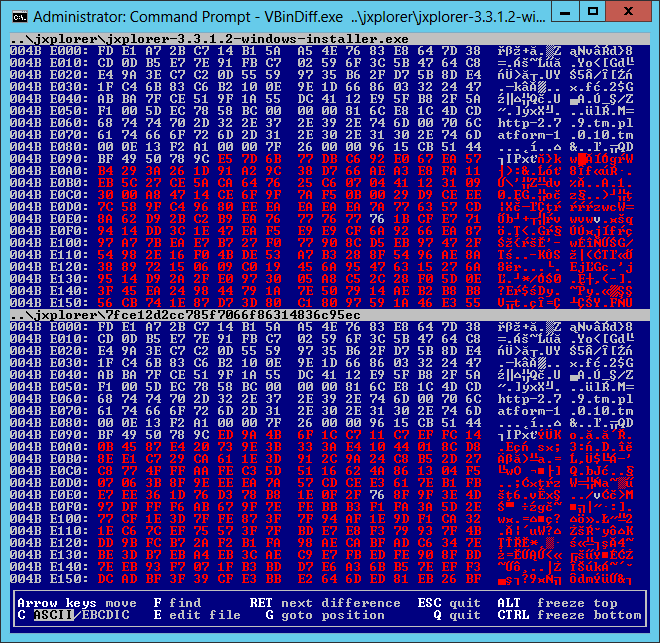This screenshot has height=643, width=660.
Task: Click the 'F find' command hint
Action: pyautogui.click(x=177, y=603)
